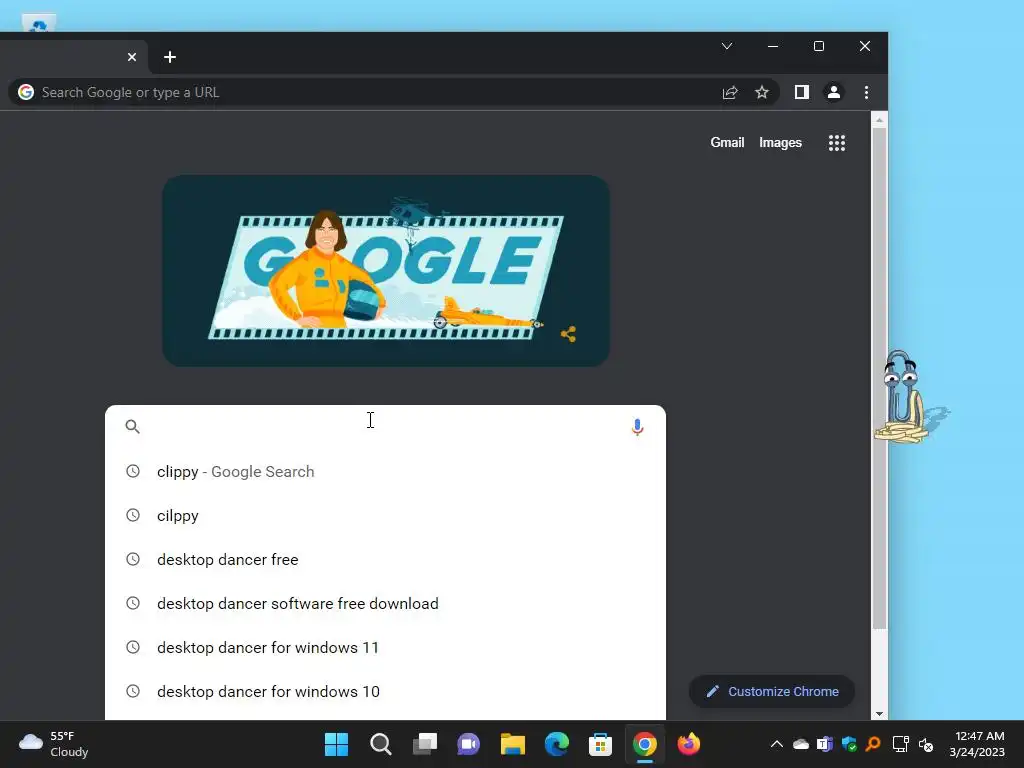Launch Microsoft Edge from taskbar
The image size is (1024, 768).
click(x=556, y=744)
